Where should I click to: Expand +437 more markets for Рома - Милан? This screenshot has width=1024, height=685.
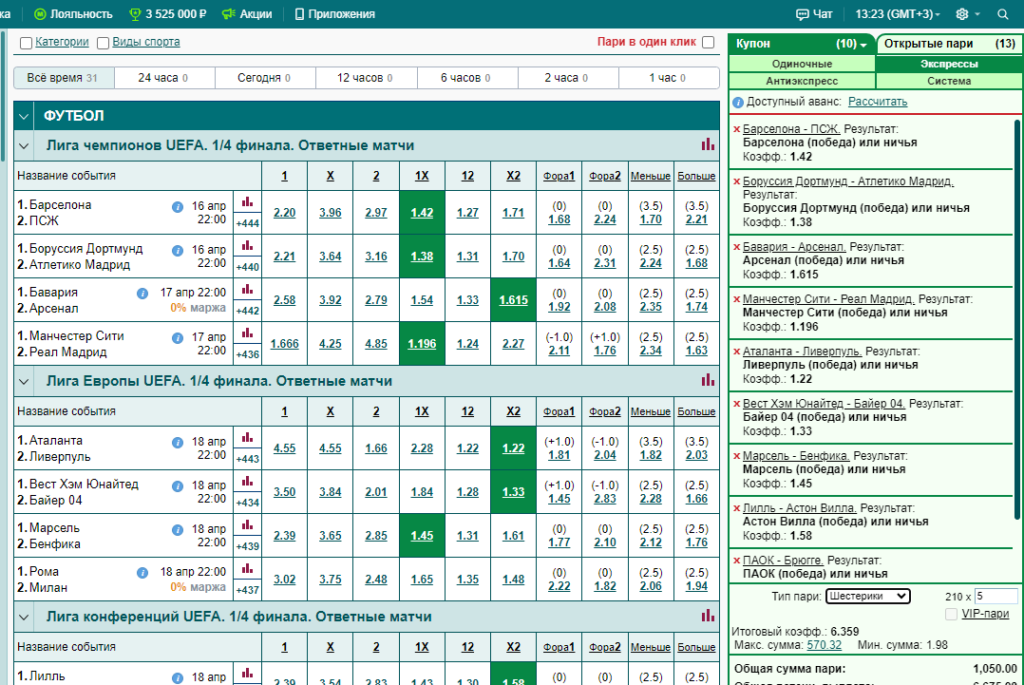click(x=248, y=590)
